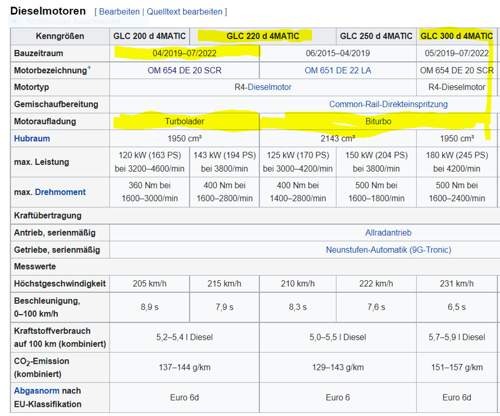Select the 151–157 g/km emission cell

457,367
